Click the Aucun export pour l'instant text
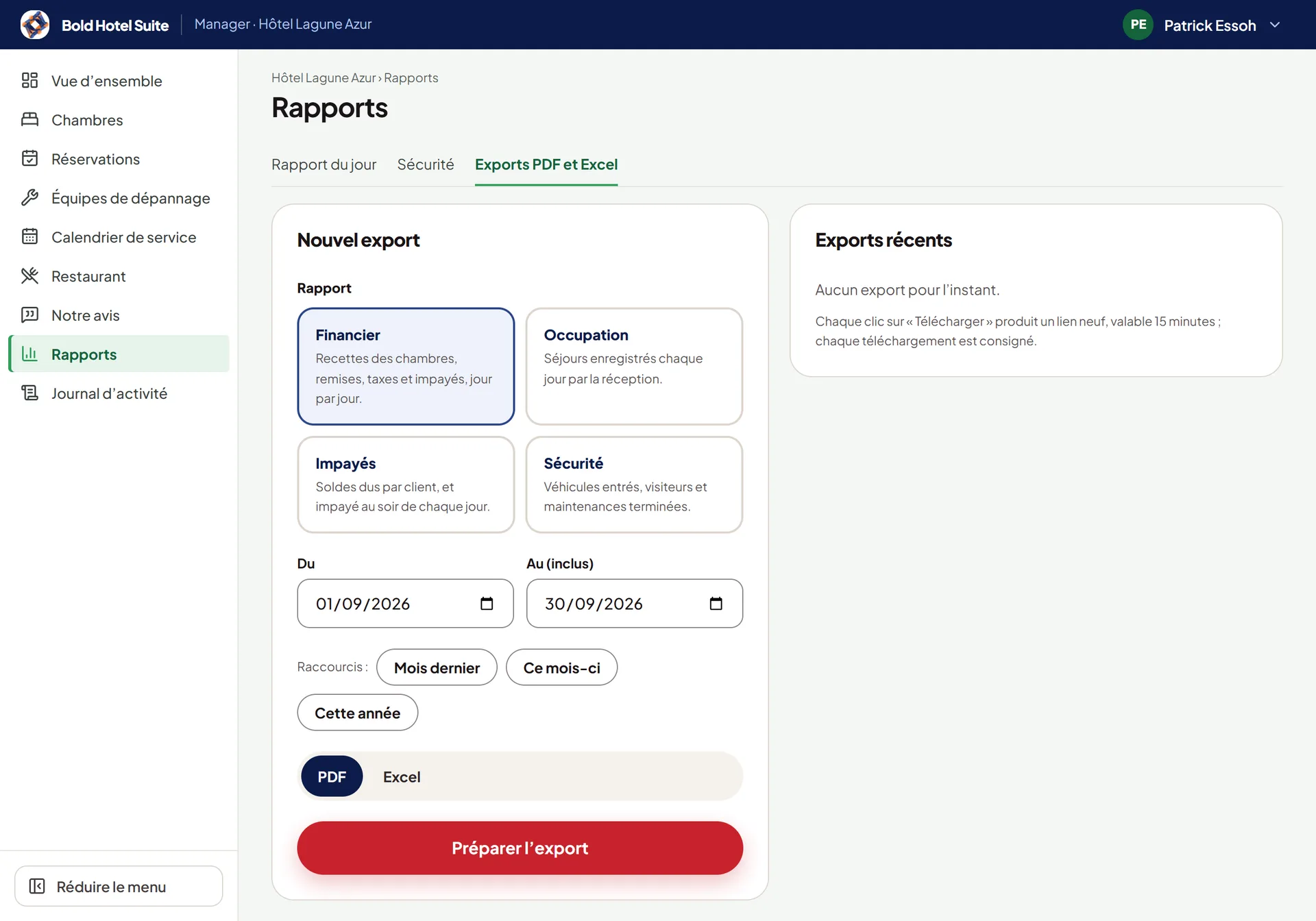The image size is (1316, 921). click(907, 290)
